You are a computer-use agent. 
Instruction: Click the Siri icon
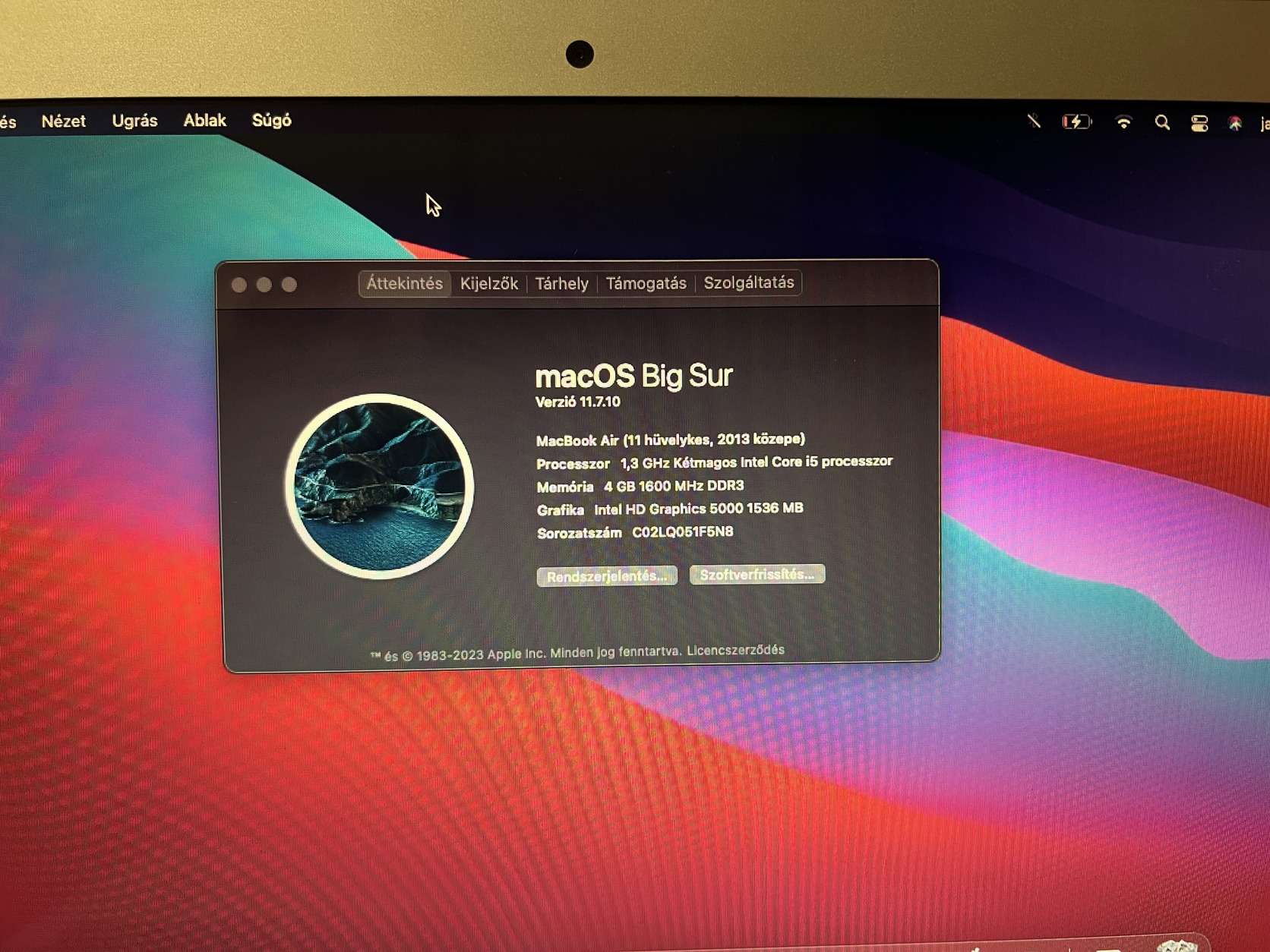pyautogui.click(x=1235, y=124)
